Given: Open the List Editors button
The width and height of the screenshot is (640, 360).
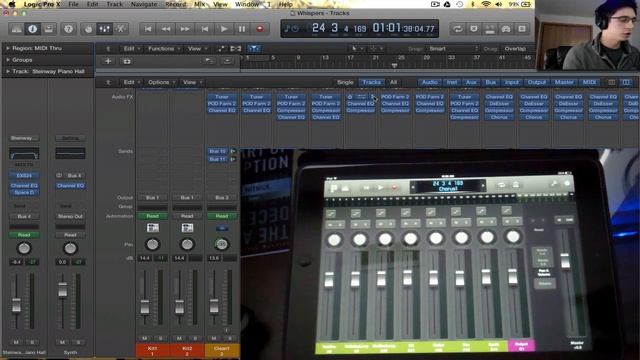Looking at the screenshot, I should 522,29.
